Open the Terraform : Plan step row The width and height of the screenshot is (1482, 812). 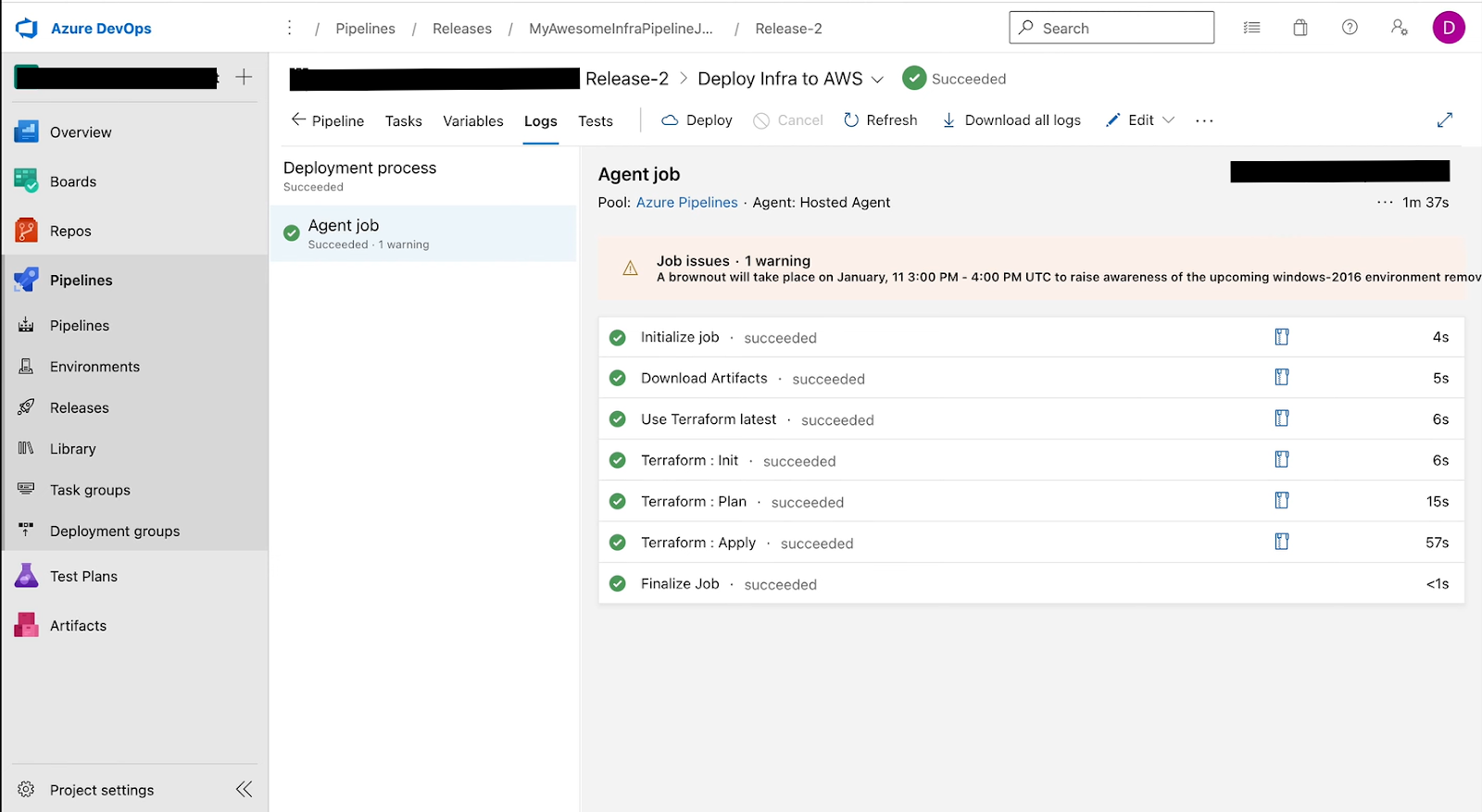click(x=1032, y=501)
